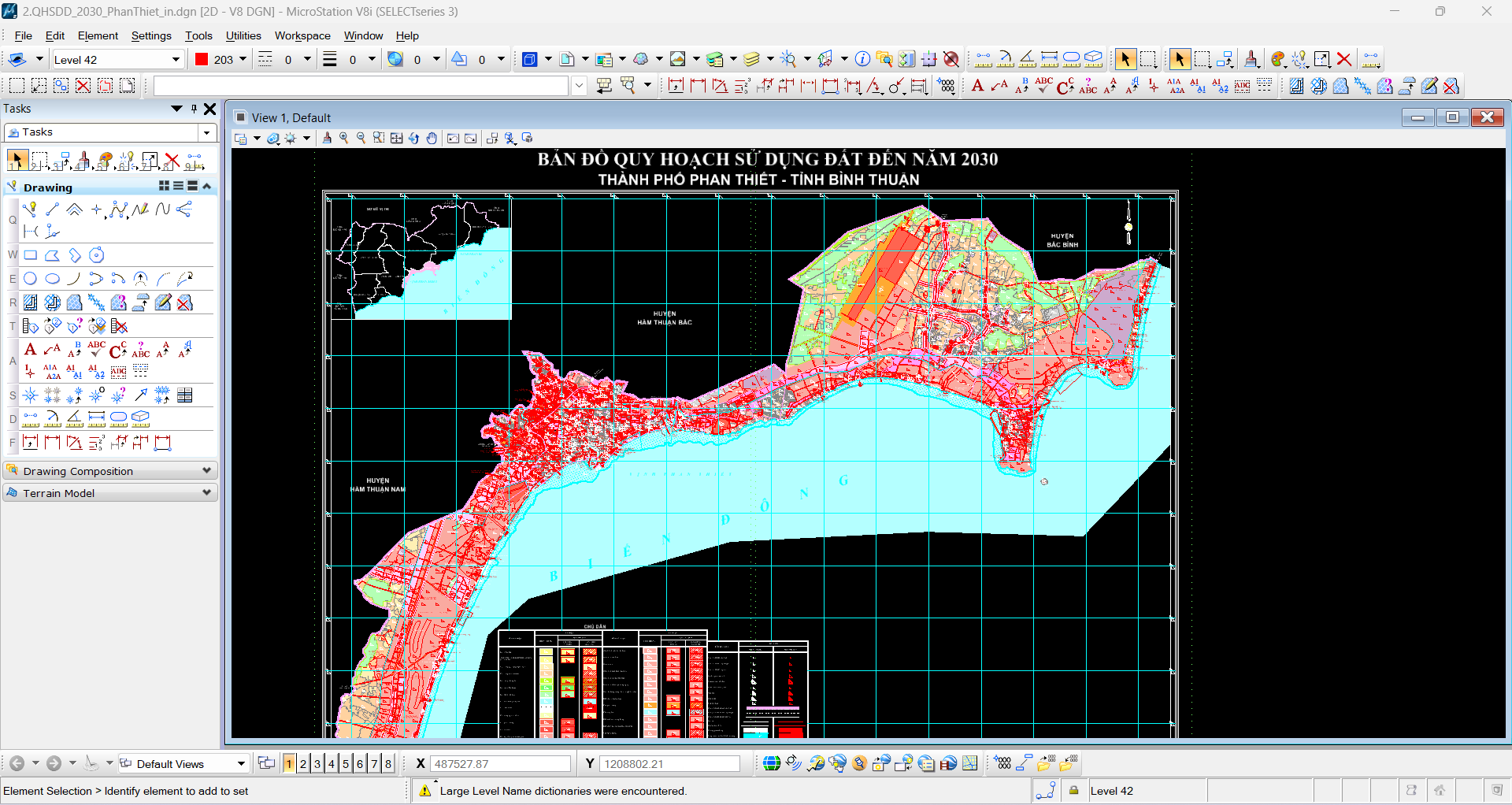Select the Place Block rectangle tool
Screen dimensions: 1512x805
[x=30, y=255]
